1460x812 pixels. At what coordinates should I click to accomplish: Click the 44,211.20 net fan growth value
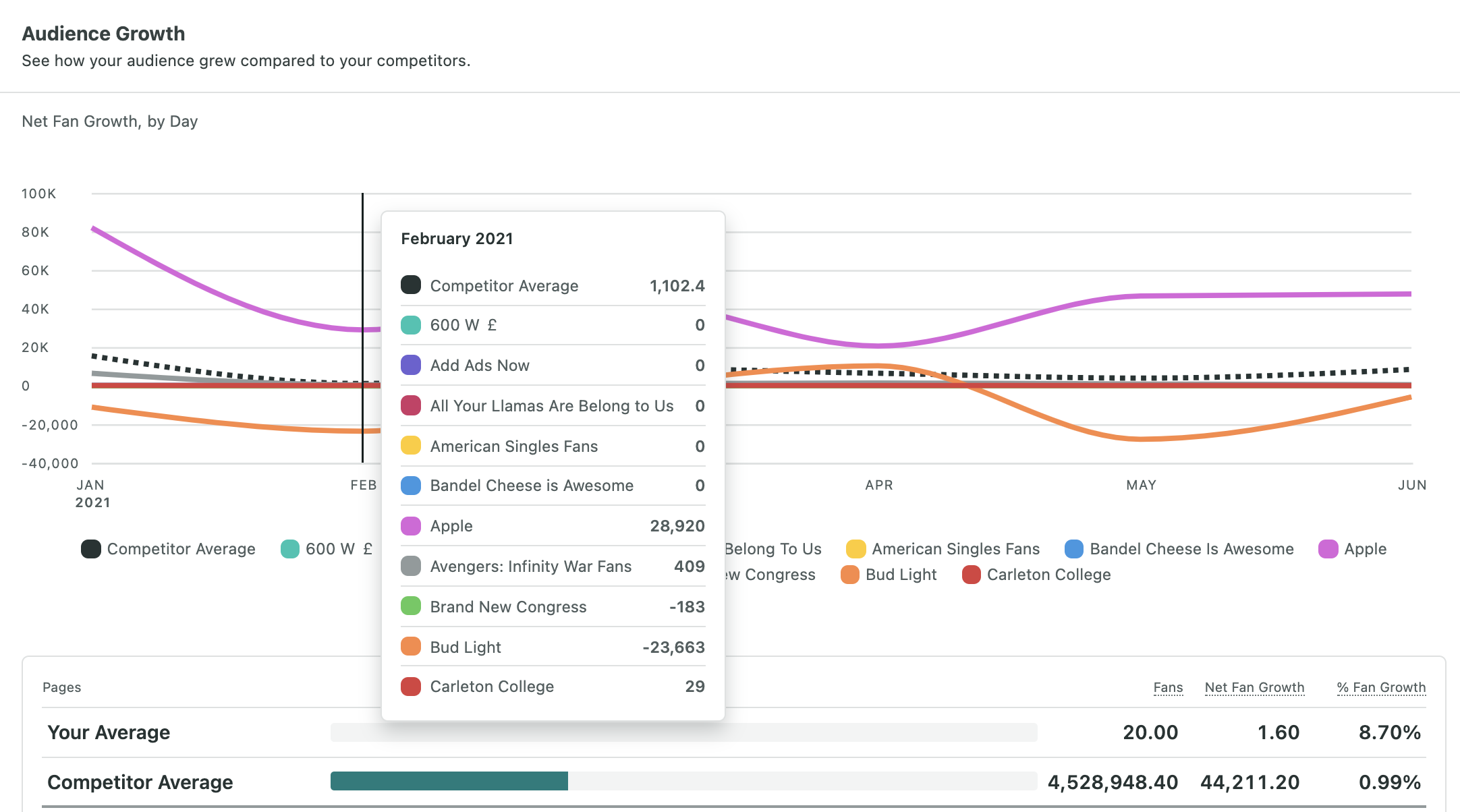point(1250,782)
